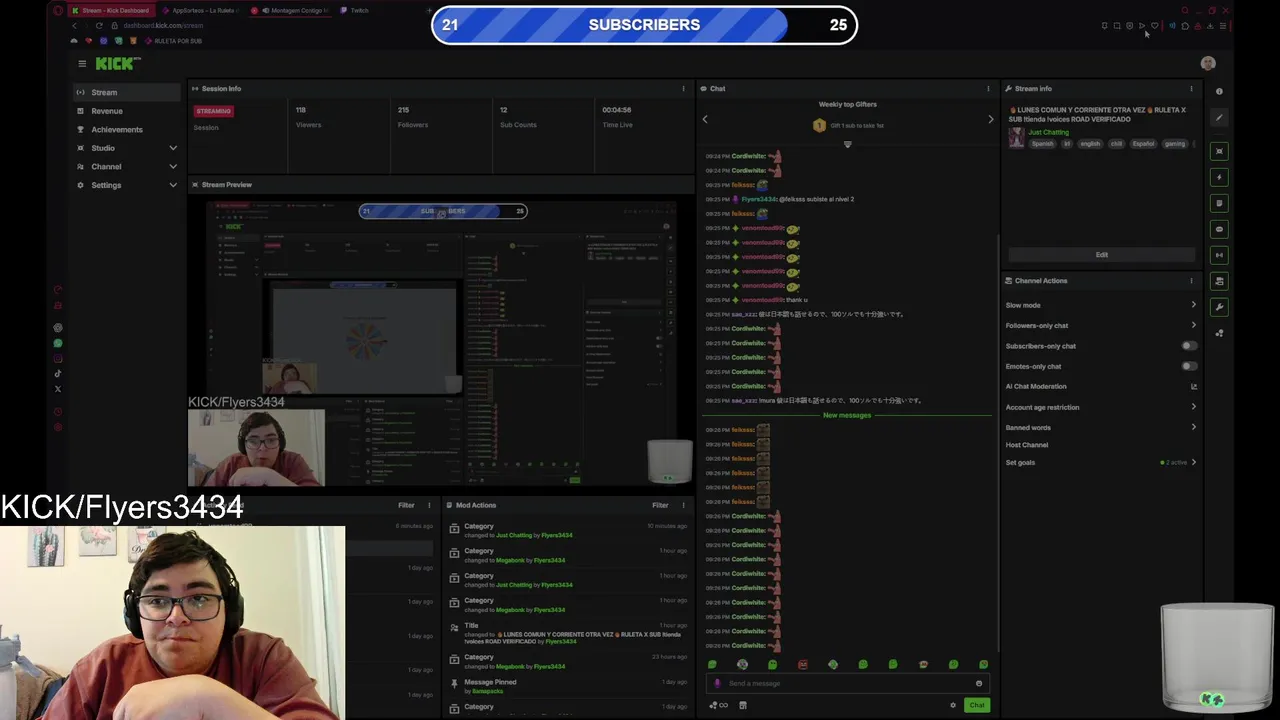Screen dimensions: 1280x720
Task: Jump to New messages divider in chat
Action: 847,415
